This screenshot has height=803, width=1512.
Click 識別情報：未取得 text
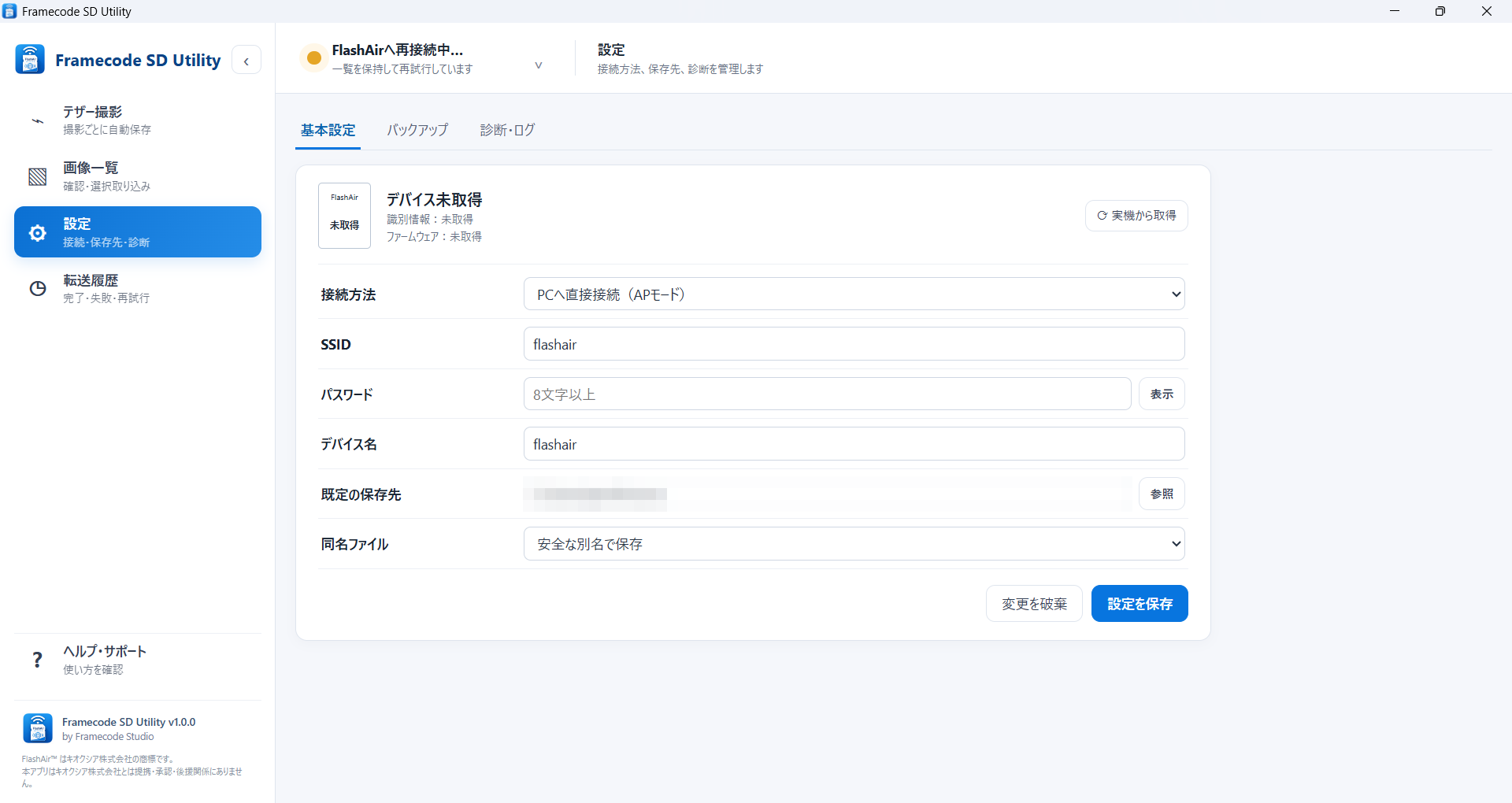(430, 219)
